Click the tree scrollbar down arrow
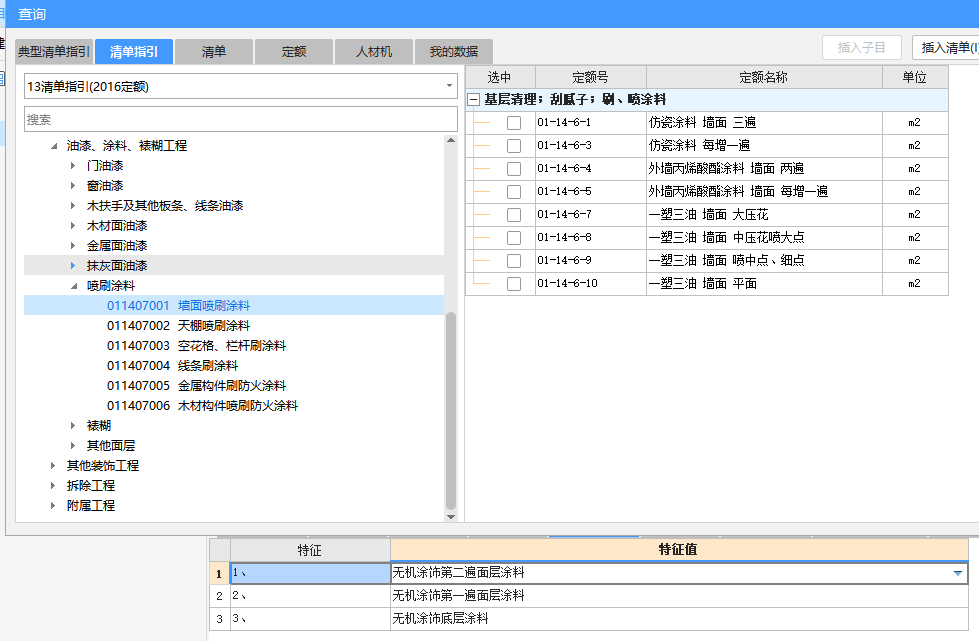The width and height of the screenshot is (979, 641). pos(451,517)
